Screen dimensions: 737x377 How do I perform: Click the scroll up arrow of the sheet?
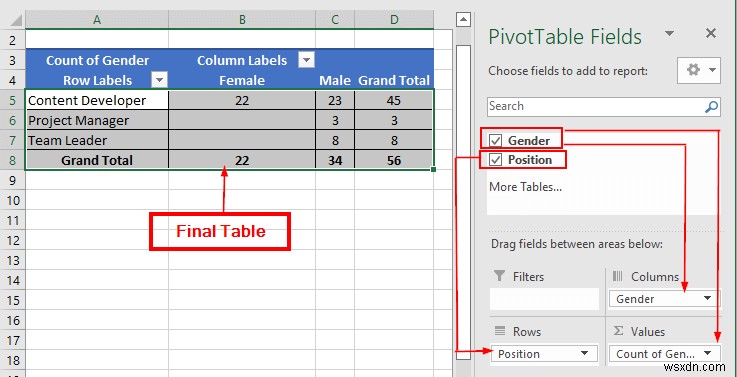463,19
